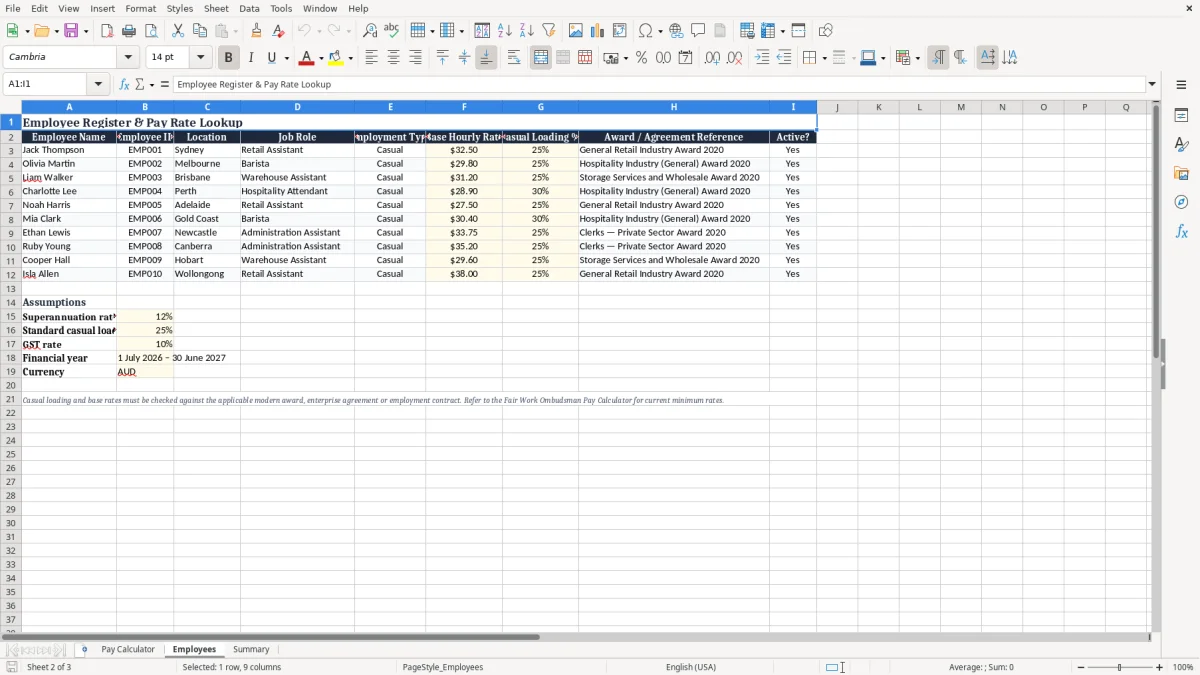
Task: Click the AutoFilter funnel icon
Action: tap(549, 31)
